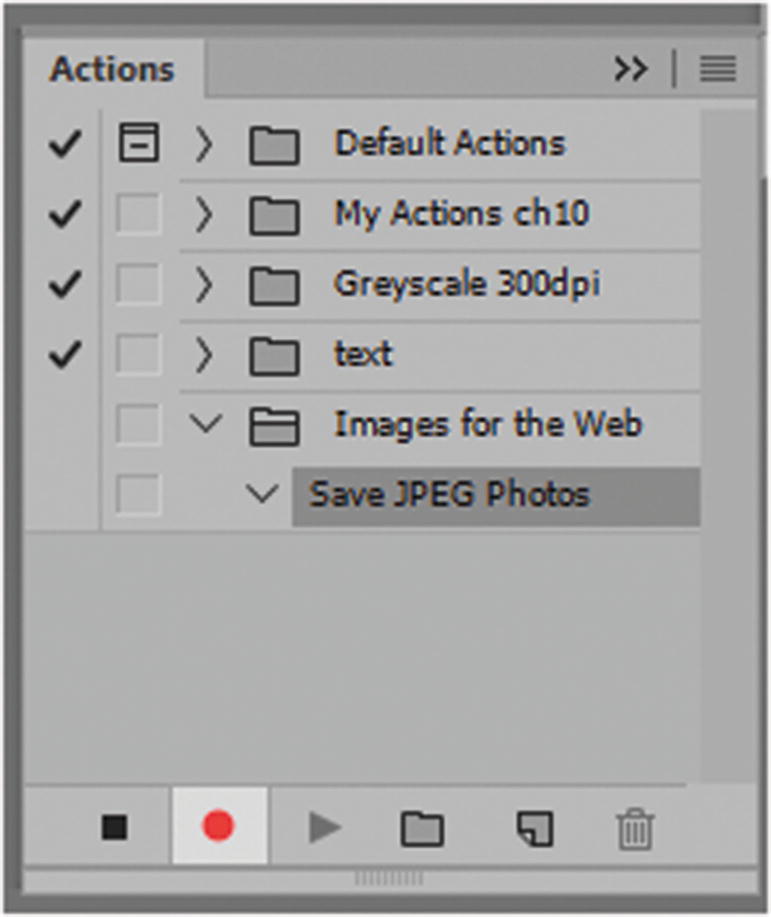This screenshot has width=771, height=917.
Task: Collapse panel with double-arrow icon
Action: 631,69
